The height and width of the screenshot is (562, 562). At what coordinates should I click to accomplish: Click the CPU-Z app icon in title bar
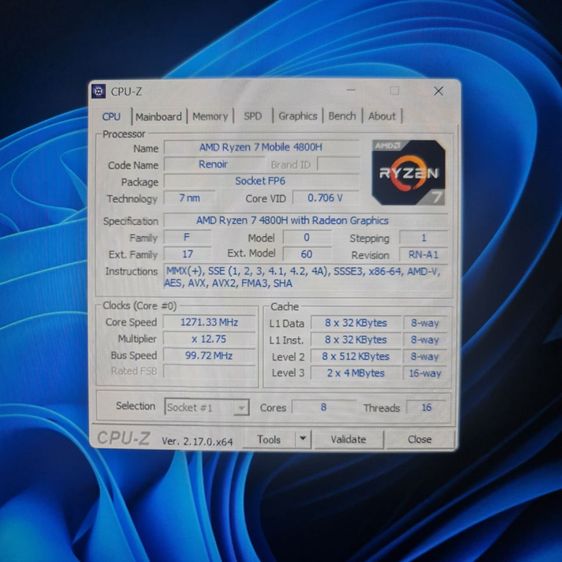pyautogui.click(x=99, y=91)
